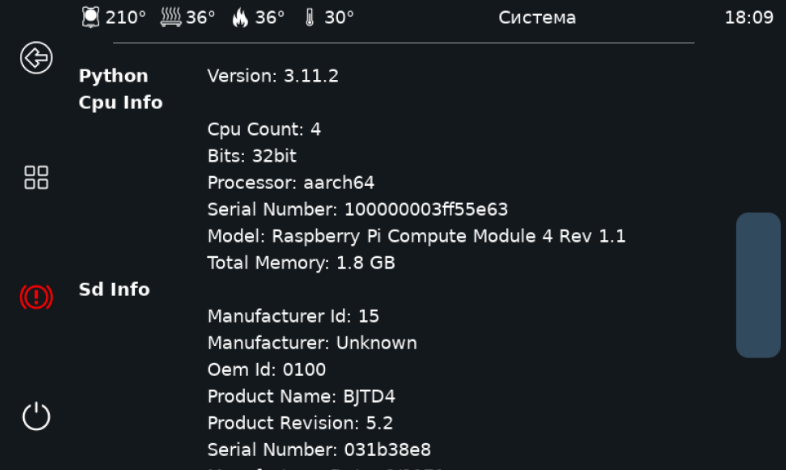Go back using the left arrow icon
The width and height of the screenshot is (786, 470).
[x=36, y=58]
